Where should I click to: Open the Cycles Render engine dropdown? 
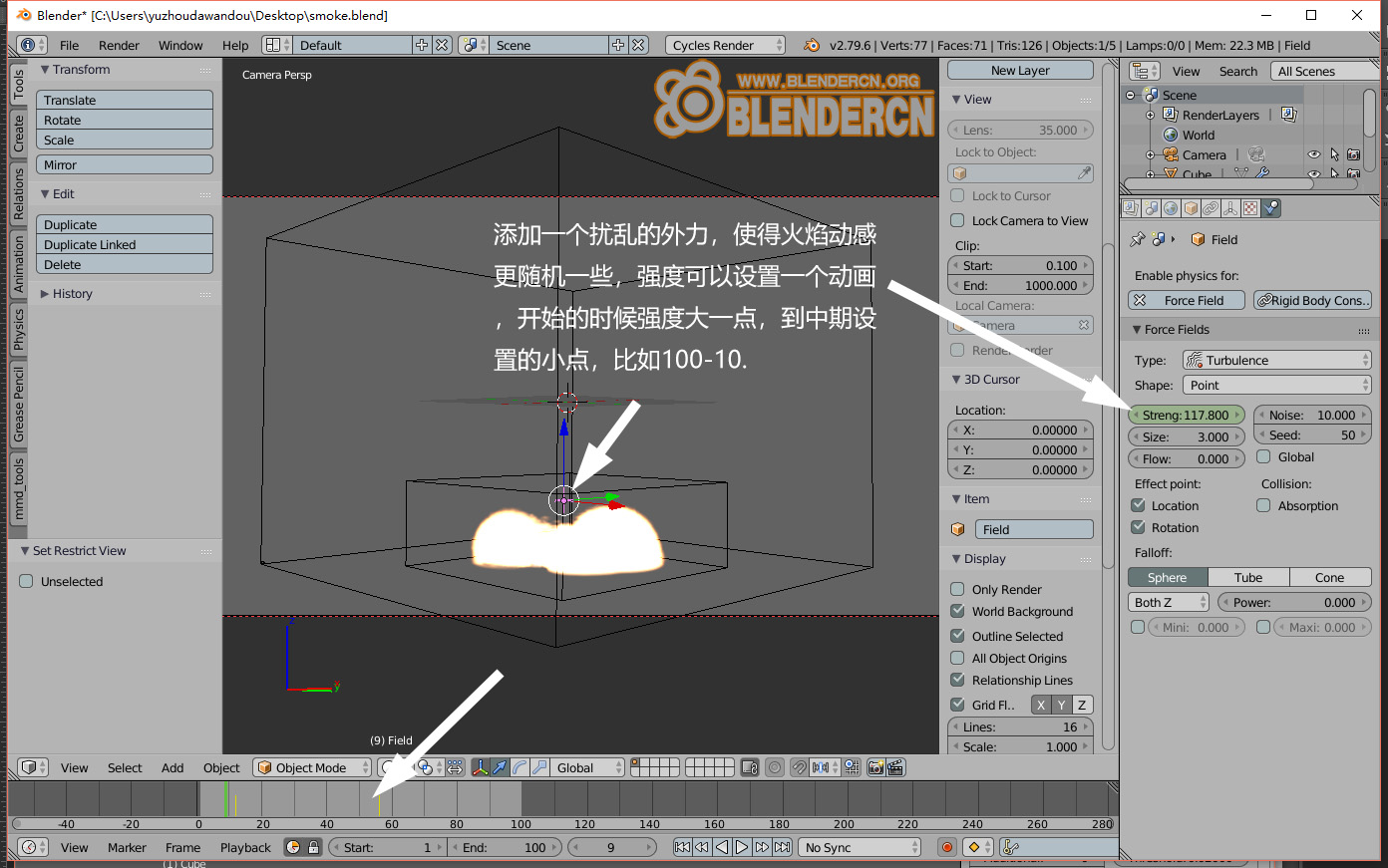(725, 45)
